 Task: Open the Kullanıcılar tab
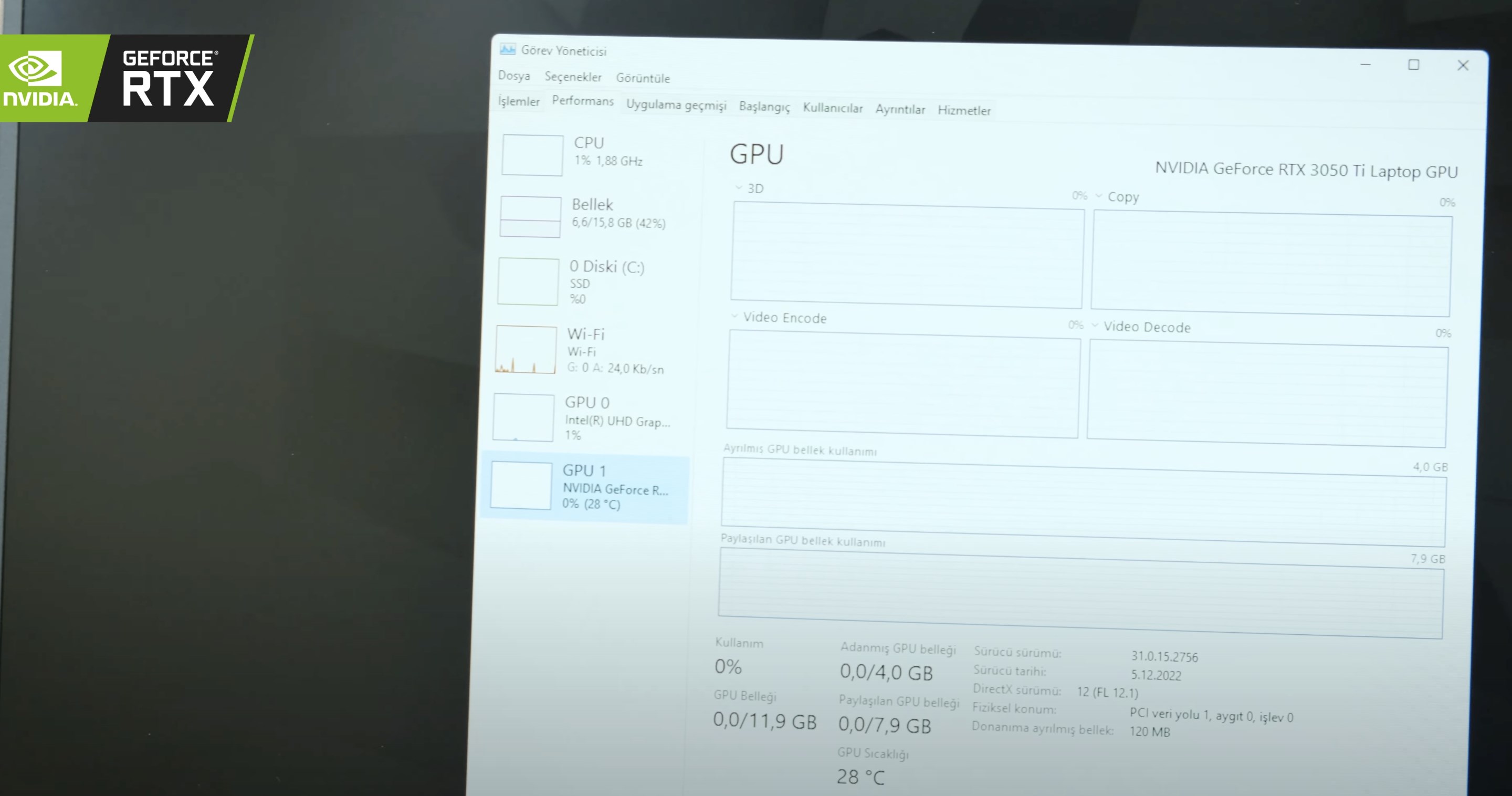[x=833, y=108]
